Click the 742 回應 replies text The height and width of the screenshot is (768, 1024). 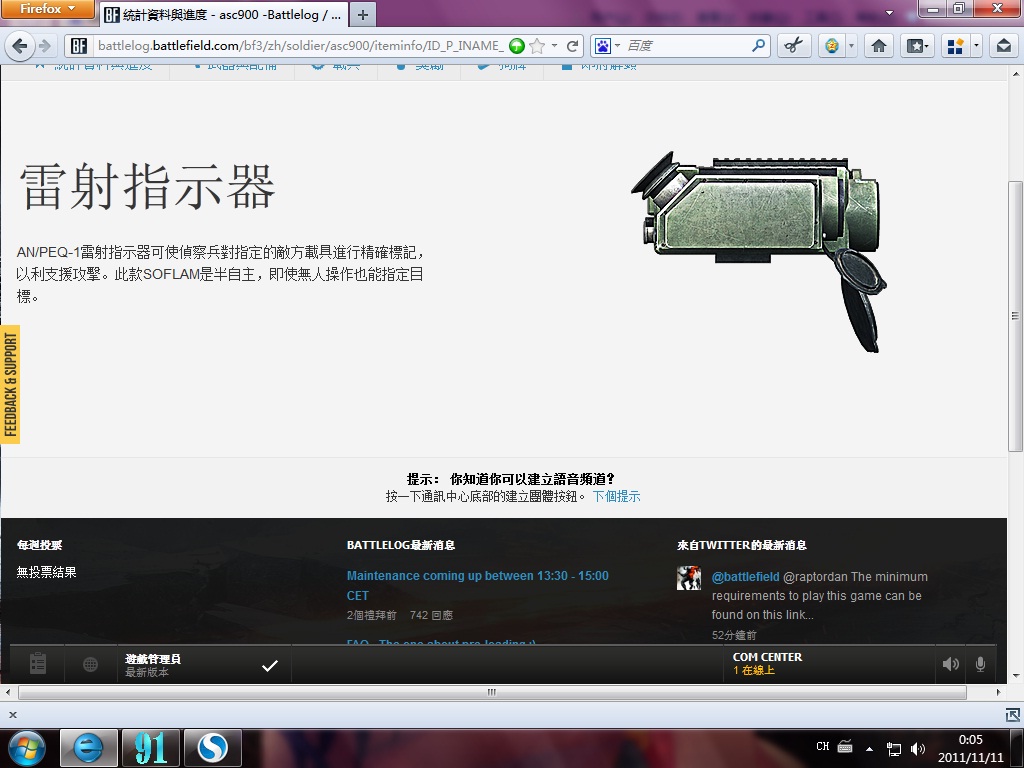(431, 615)
